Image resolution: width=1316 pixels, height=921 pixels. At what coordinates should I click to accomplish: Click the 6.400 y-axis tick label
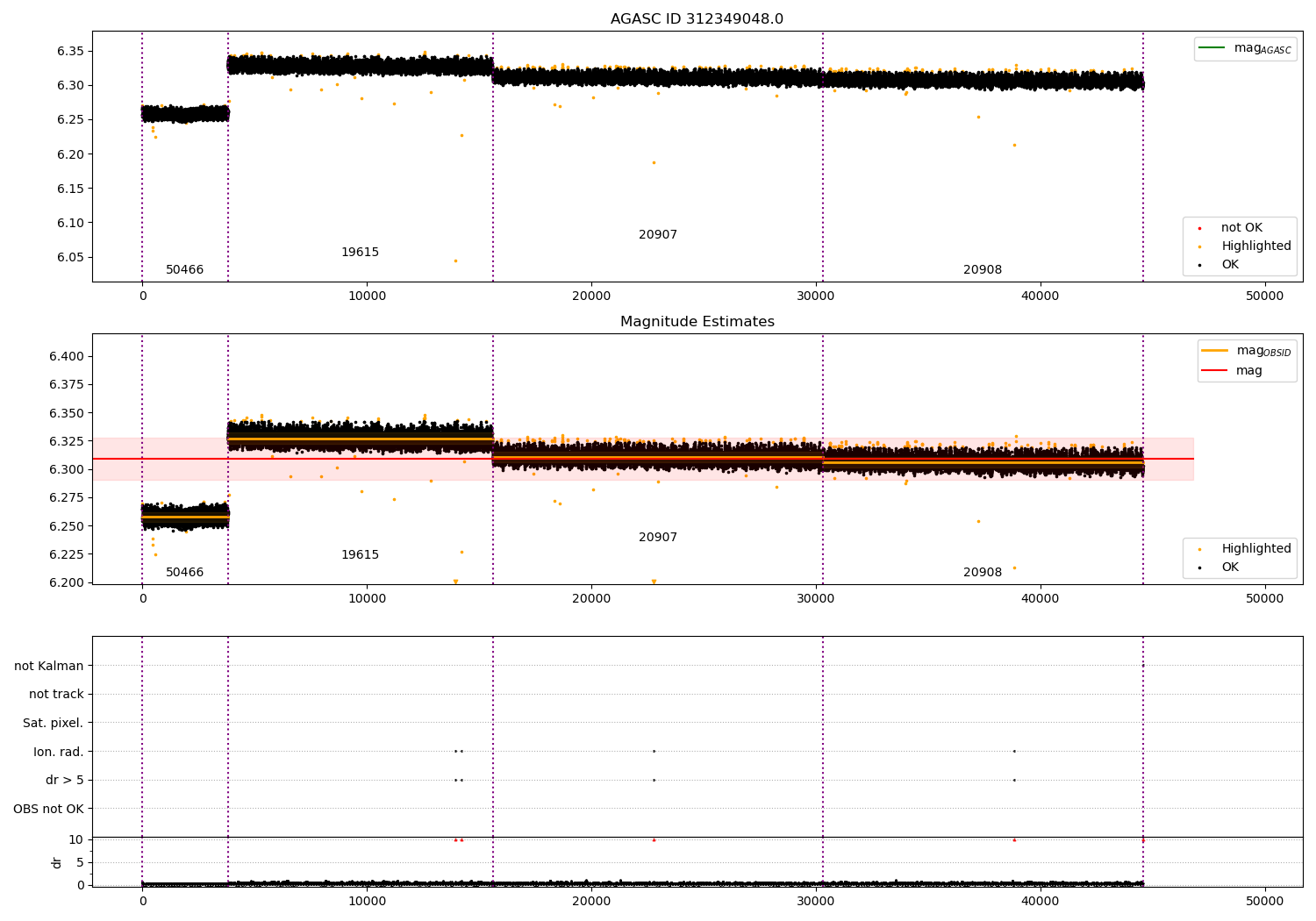[67, 357]
